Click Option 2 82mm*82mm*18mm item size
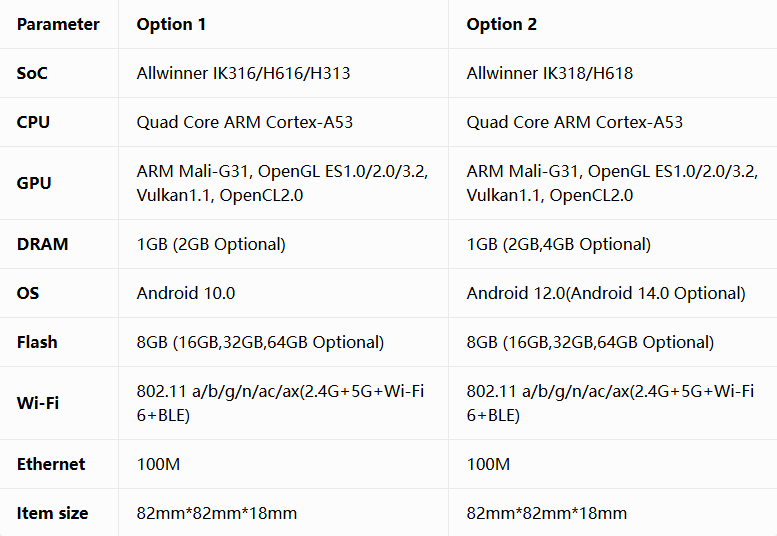The height and width of the screenshot is (536, 777). (547, 513)
